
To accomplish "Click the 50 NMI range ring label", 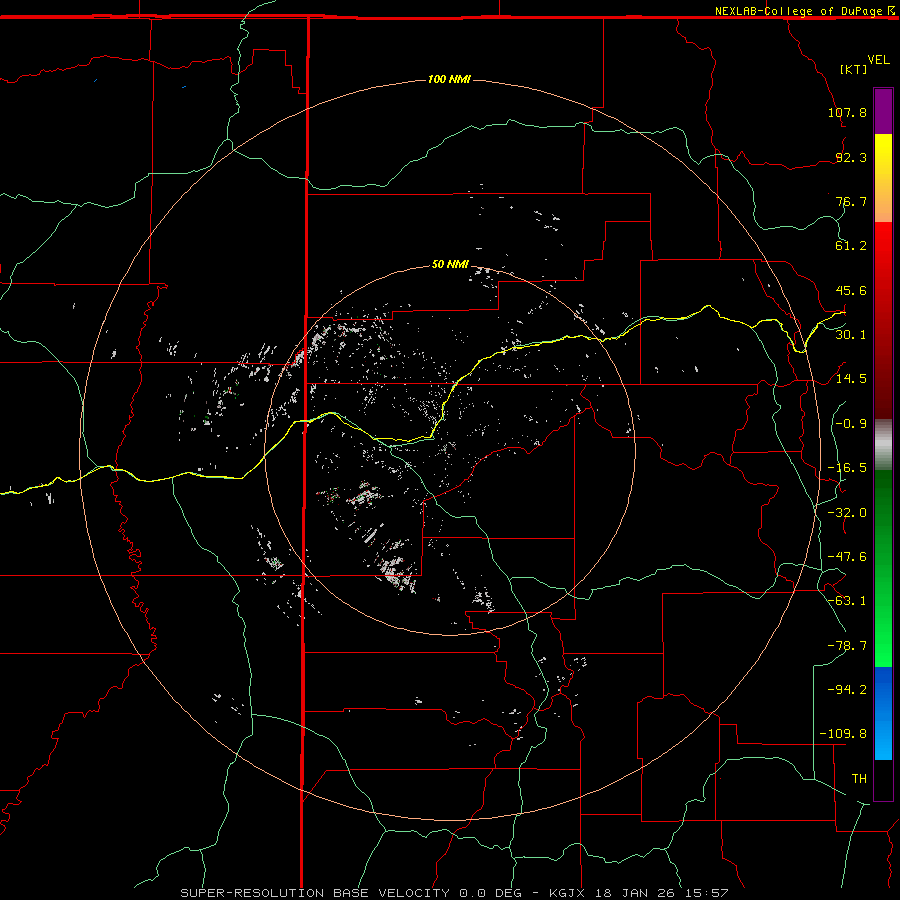I will click(x=450, y=265).
